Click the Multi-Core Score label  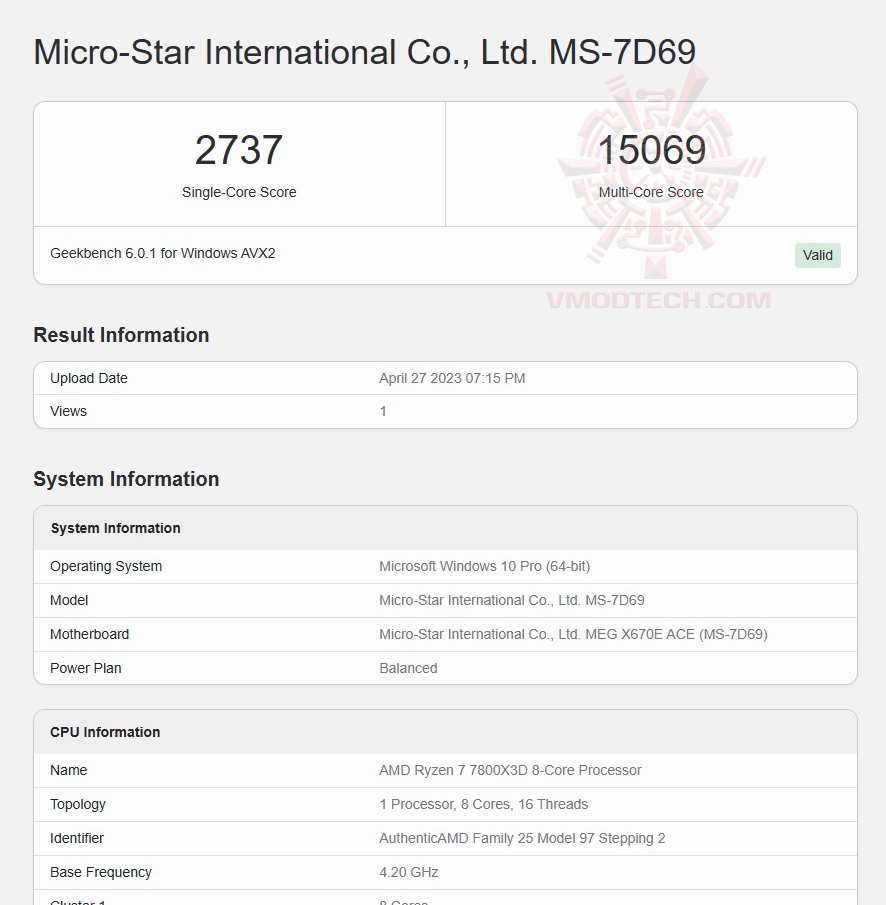tap(651, 192)
